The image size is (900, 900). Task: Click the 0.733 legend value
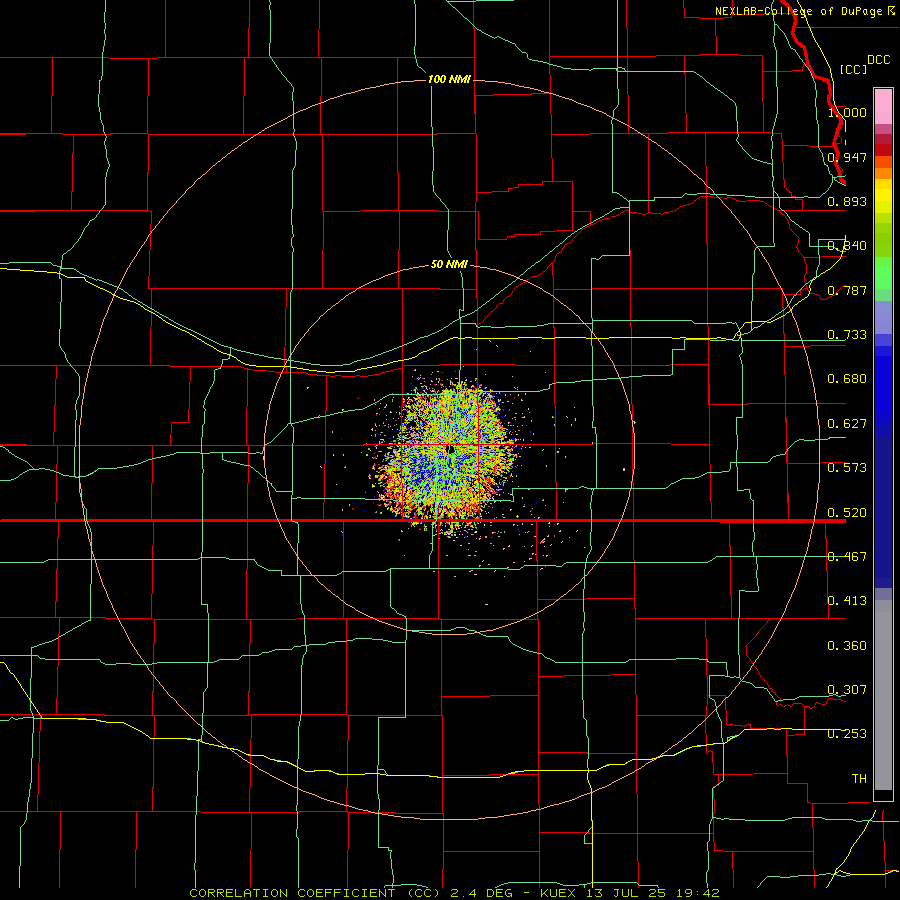847,335
